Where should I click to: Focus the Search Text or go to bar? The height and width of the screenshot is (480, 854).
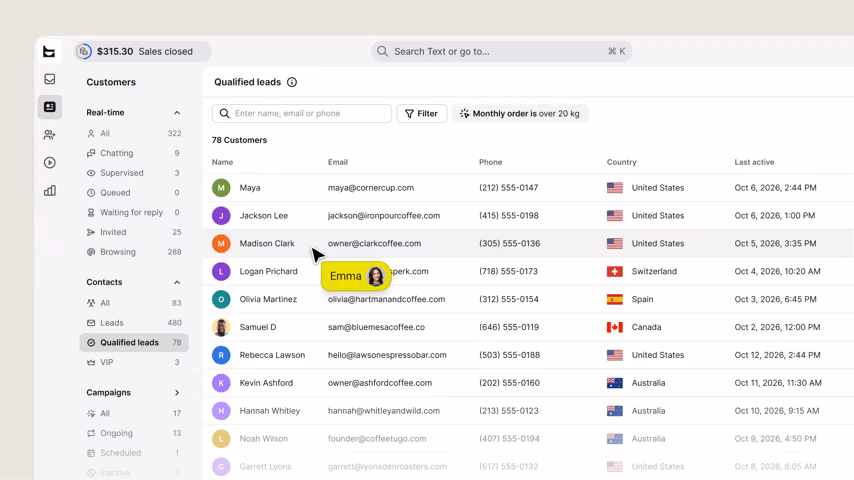[501, 51]
